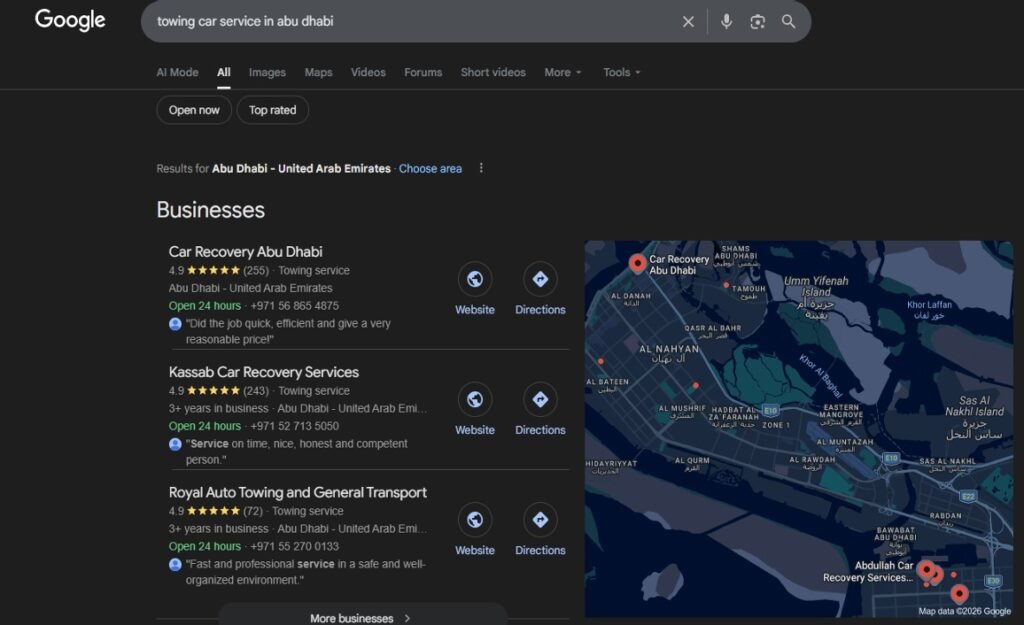Open the three-dot menu next to Choose area
Image resolution: width=1024 pixels, height=625 pixels.
tap(481, 168)
